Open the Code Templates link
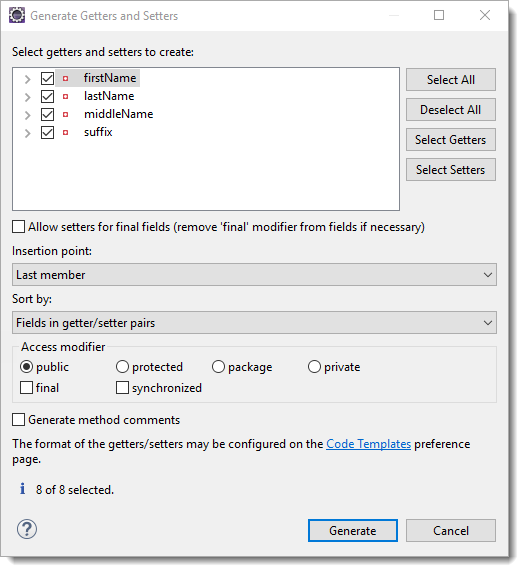Screen dimensions: 524x572 (369, 444)
